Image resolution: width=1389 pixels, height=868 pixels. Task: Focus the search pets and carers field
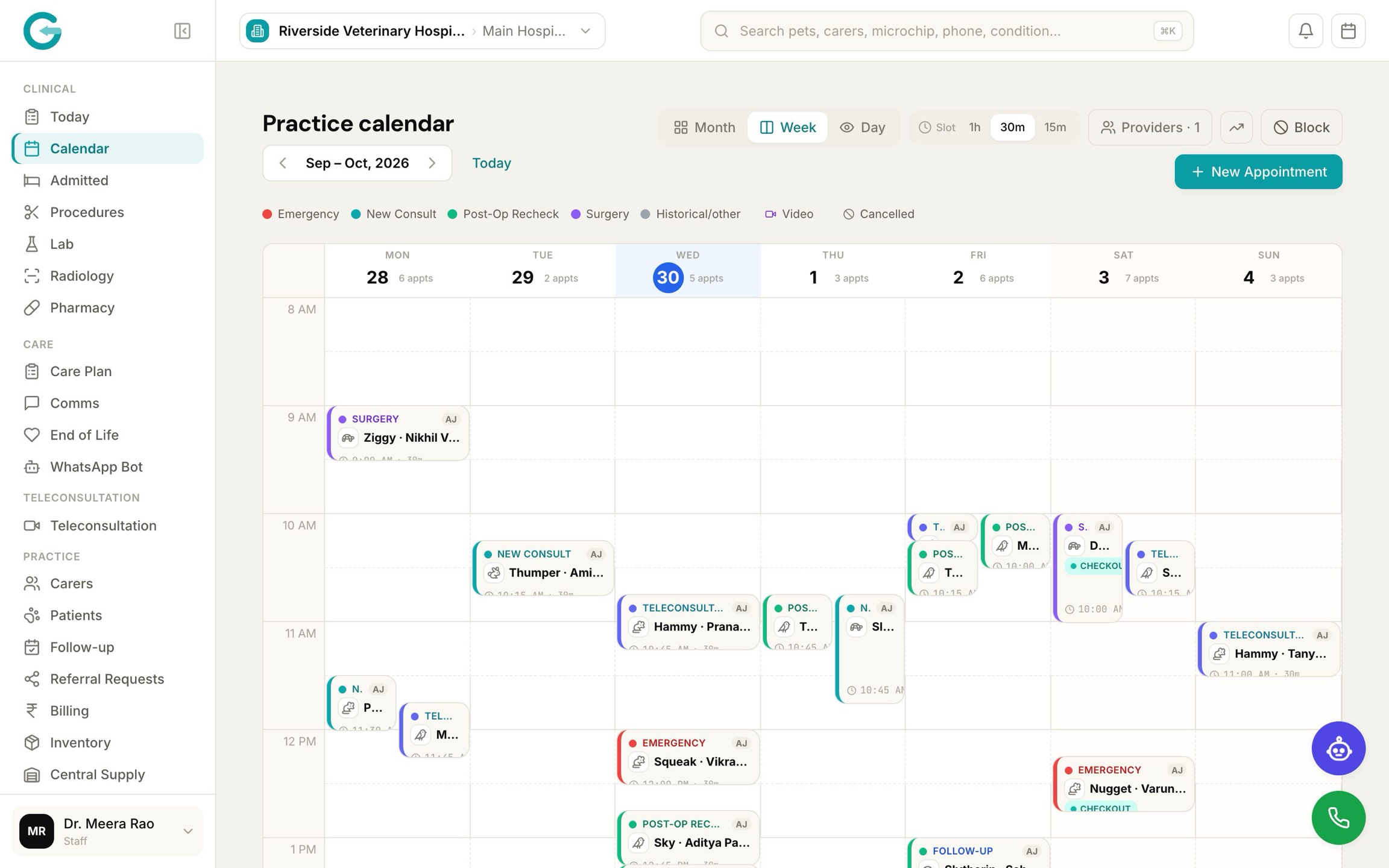tap(946, 31)
